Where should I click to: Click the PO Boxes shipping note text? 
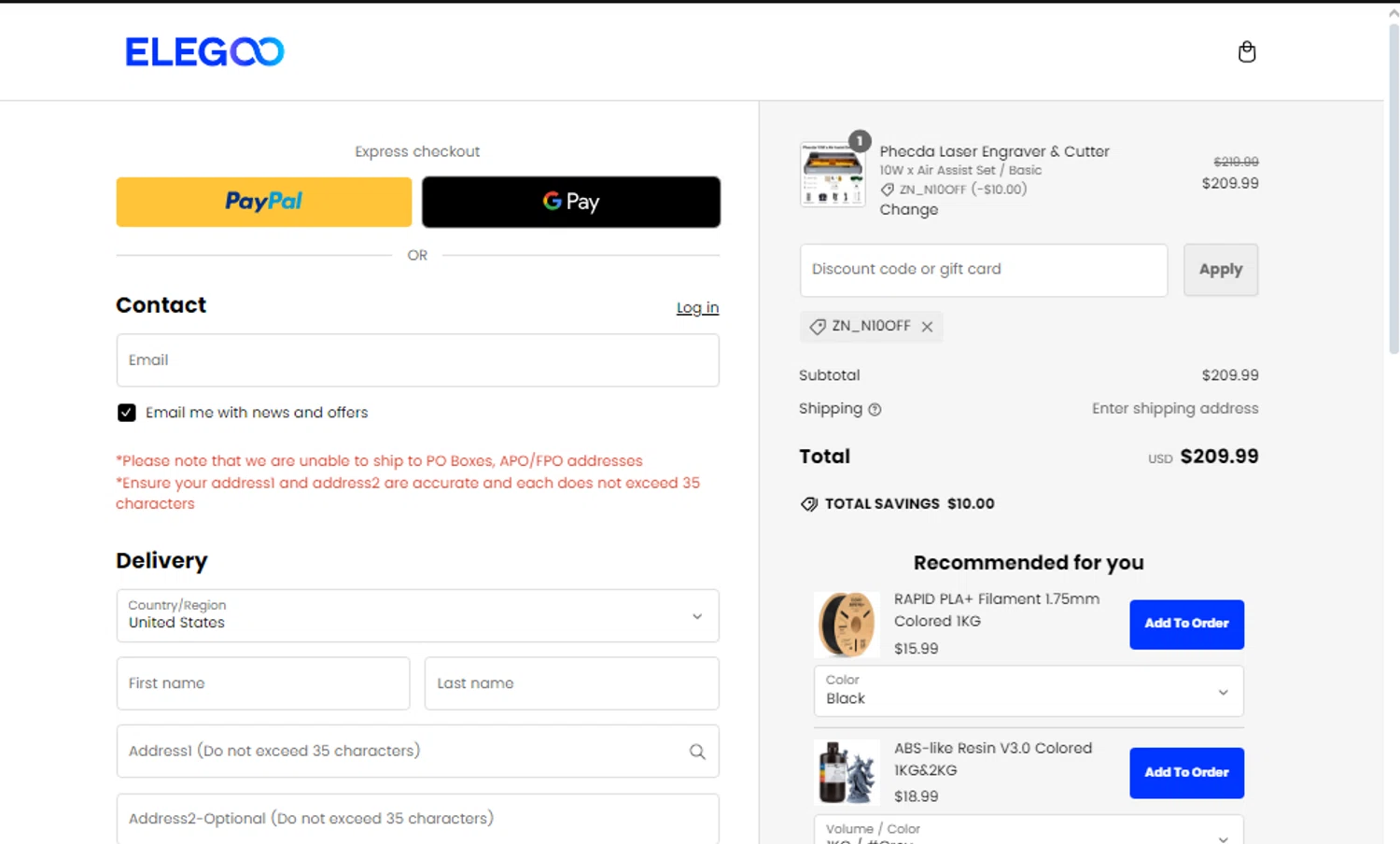click(x=379, y=461)
